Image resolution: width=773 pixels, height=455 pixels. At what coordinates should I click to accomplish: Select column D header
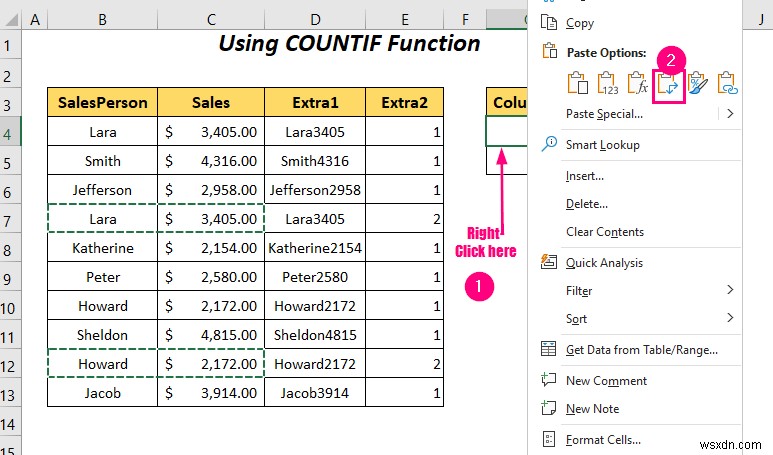315,20
